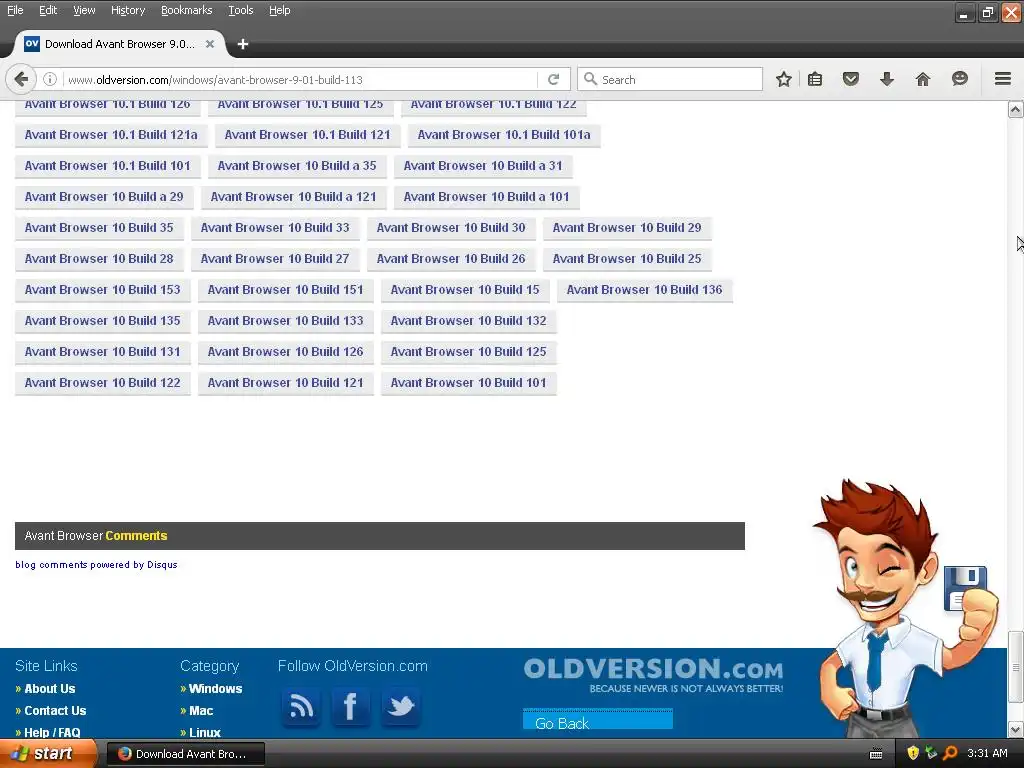Open the Windows category link

click(x=216, y=688)
